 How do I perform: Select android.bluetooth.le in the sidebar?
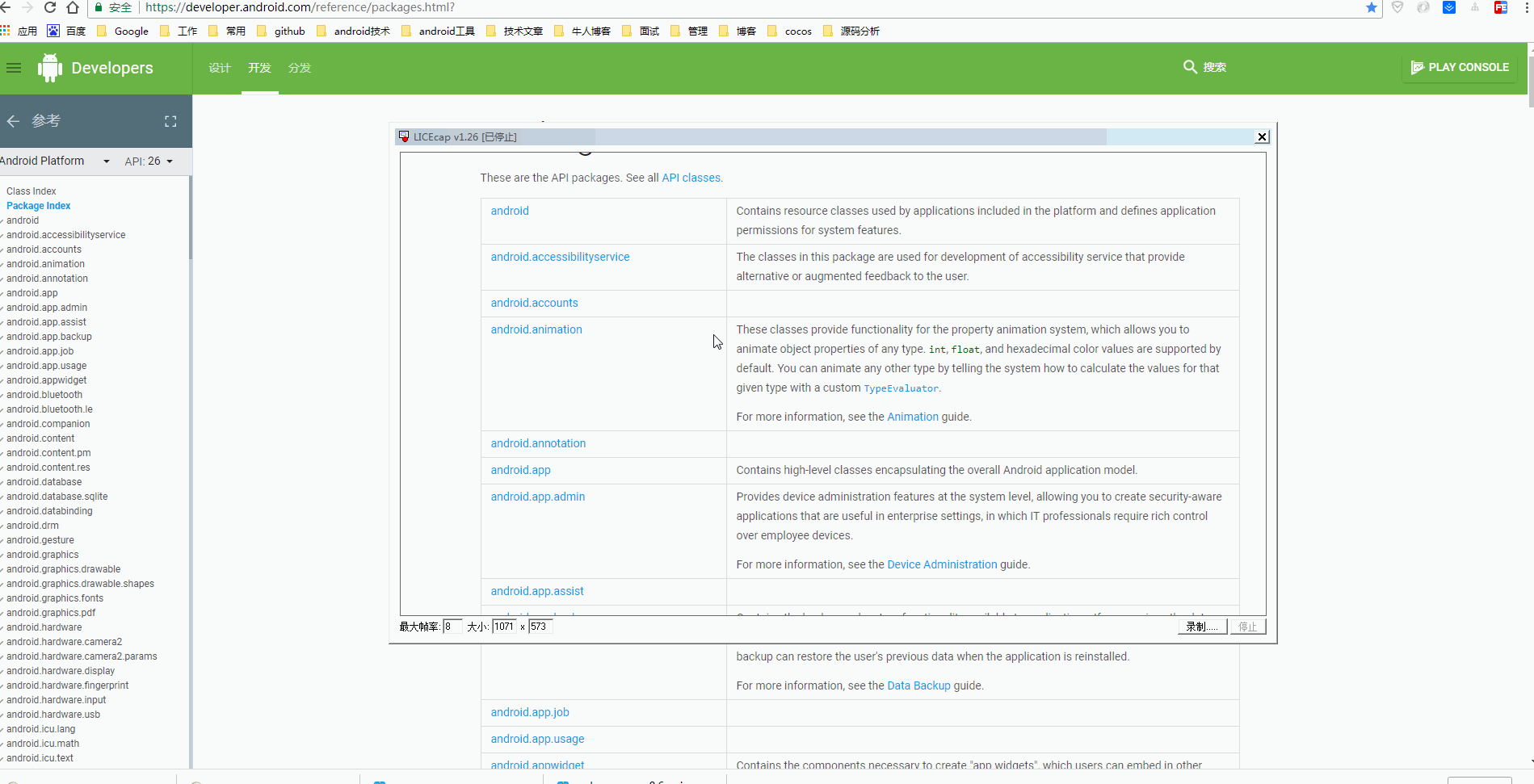[x=49, y=409]
